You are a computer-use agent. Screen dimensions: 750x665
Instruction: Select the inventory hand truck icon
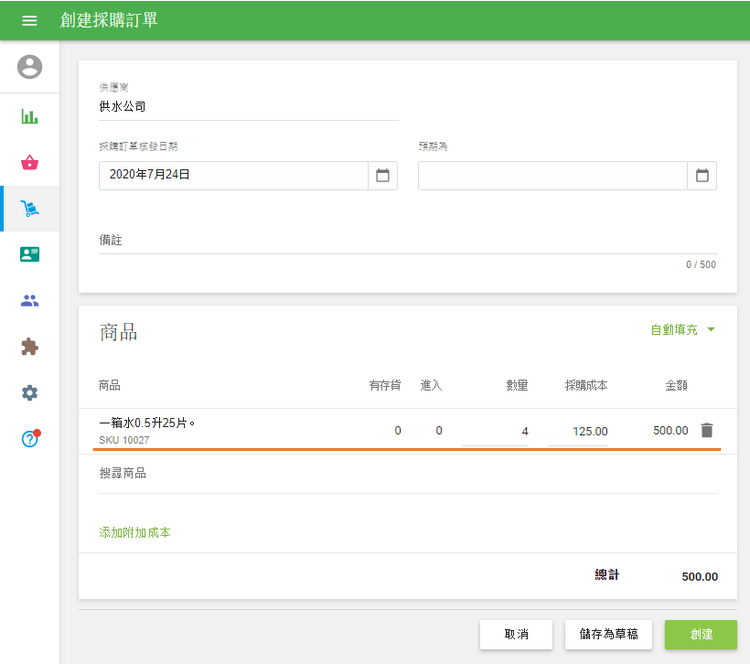[30, 209]
